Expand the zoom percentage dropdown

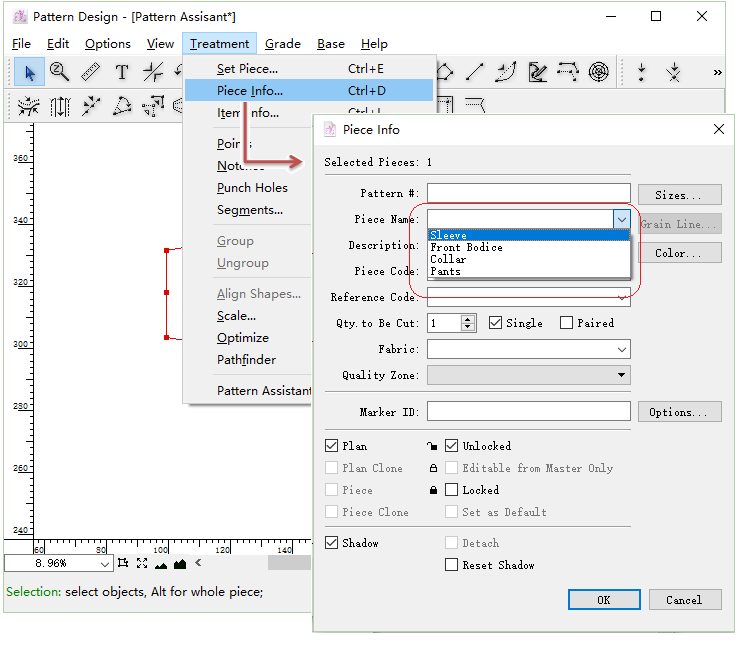click(104, 564)
